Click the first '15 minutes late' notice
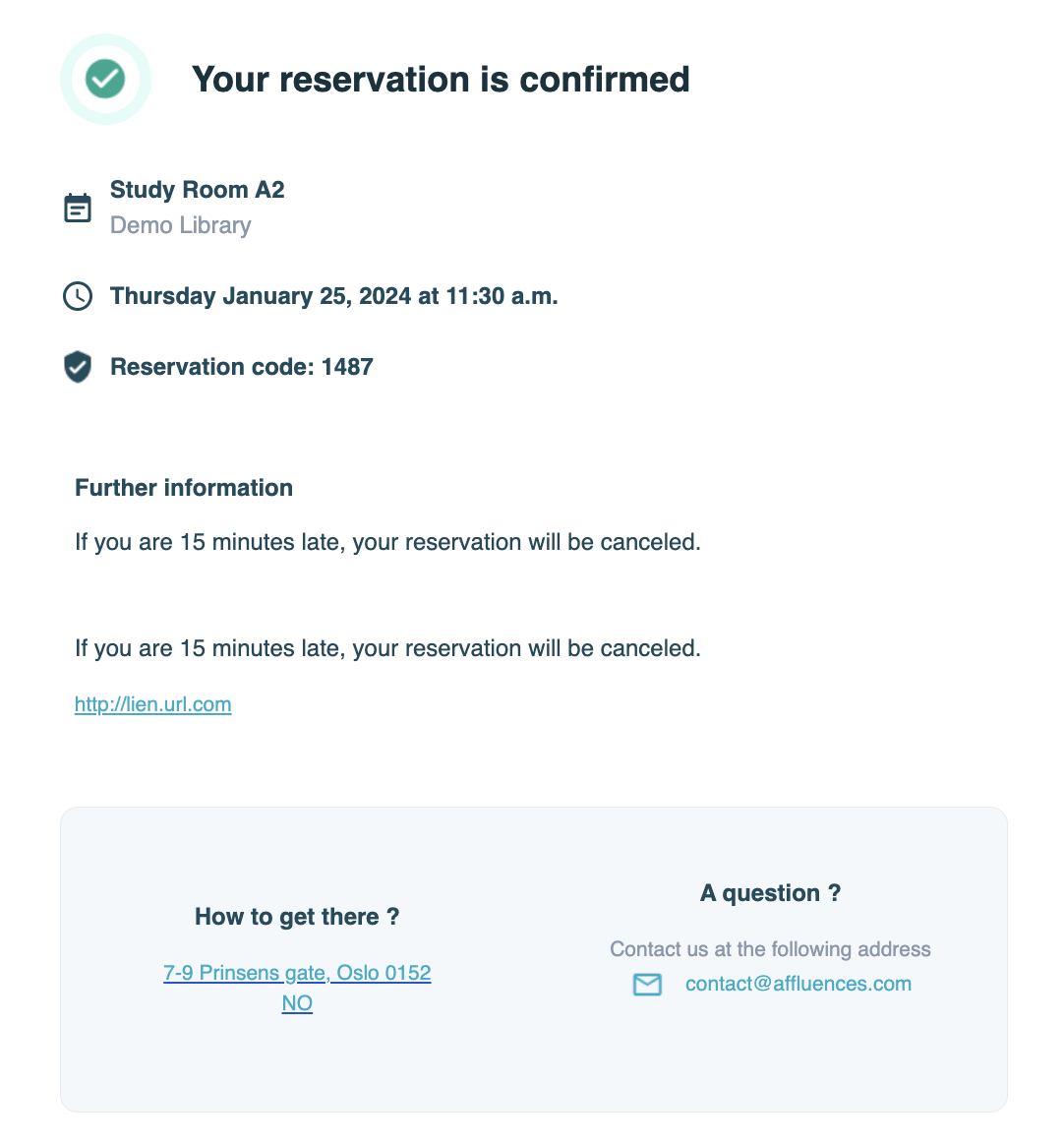The width and height of the screenshot is (1064, 1145). (387, 542)
